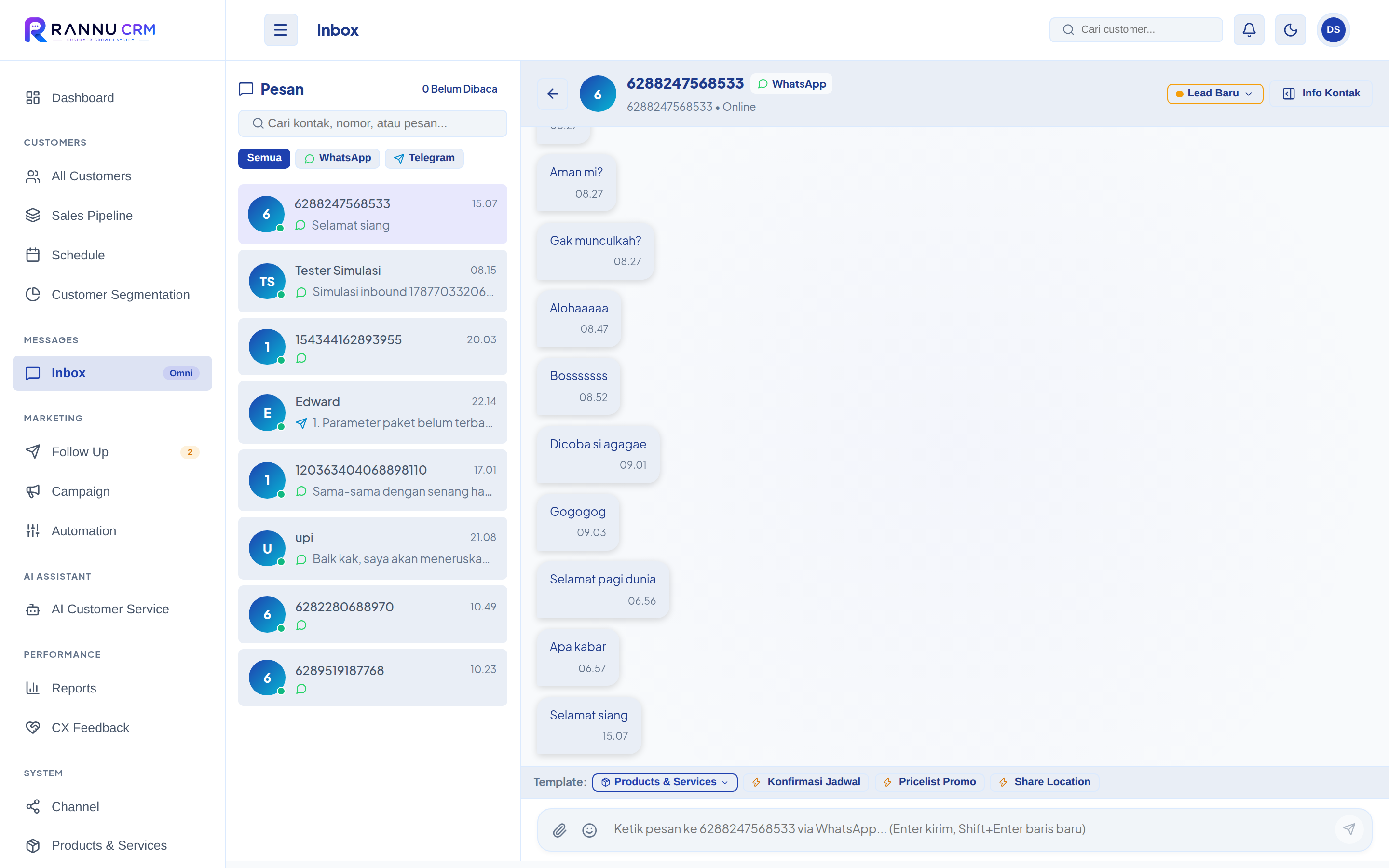Open the upi conversation
This screenshot has width=1389, height=868.
[372, 548]
